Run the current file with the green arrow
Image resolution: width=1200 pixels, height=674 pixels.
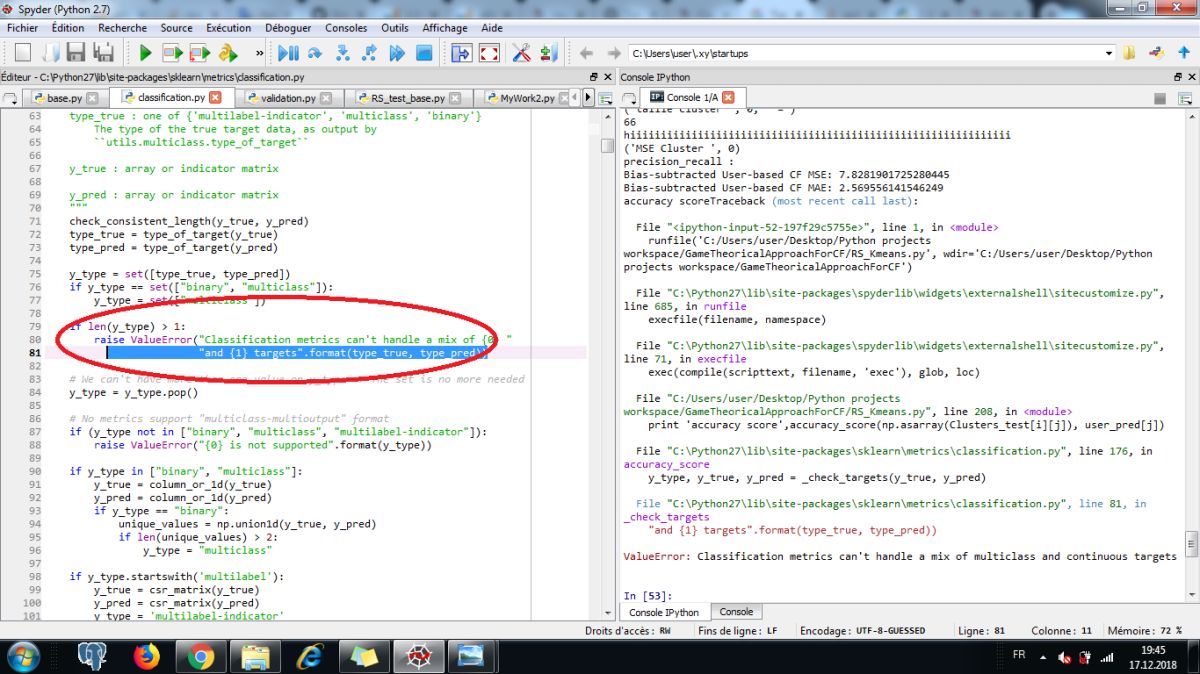(x=146, y=52)
